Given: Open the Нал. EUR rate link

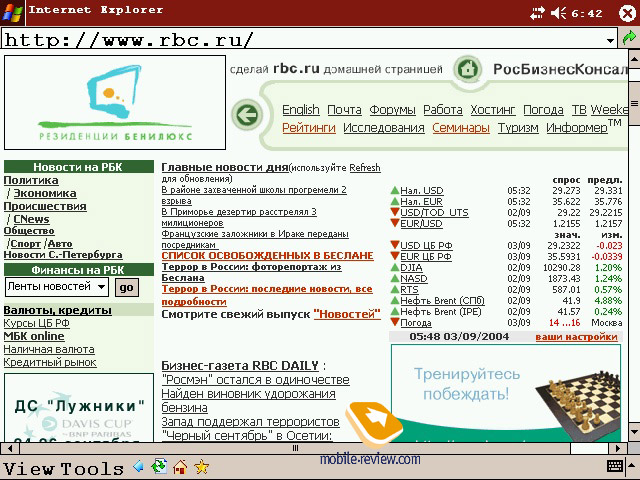Looking at the screenshot, I should click(x=421, y=202).
